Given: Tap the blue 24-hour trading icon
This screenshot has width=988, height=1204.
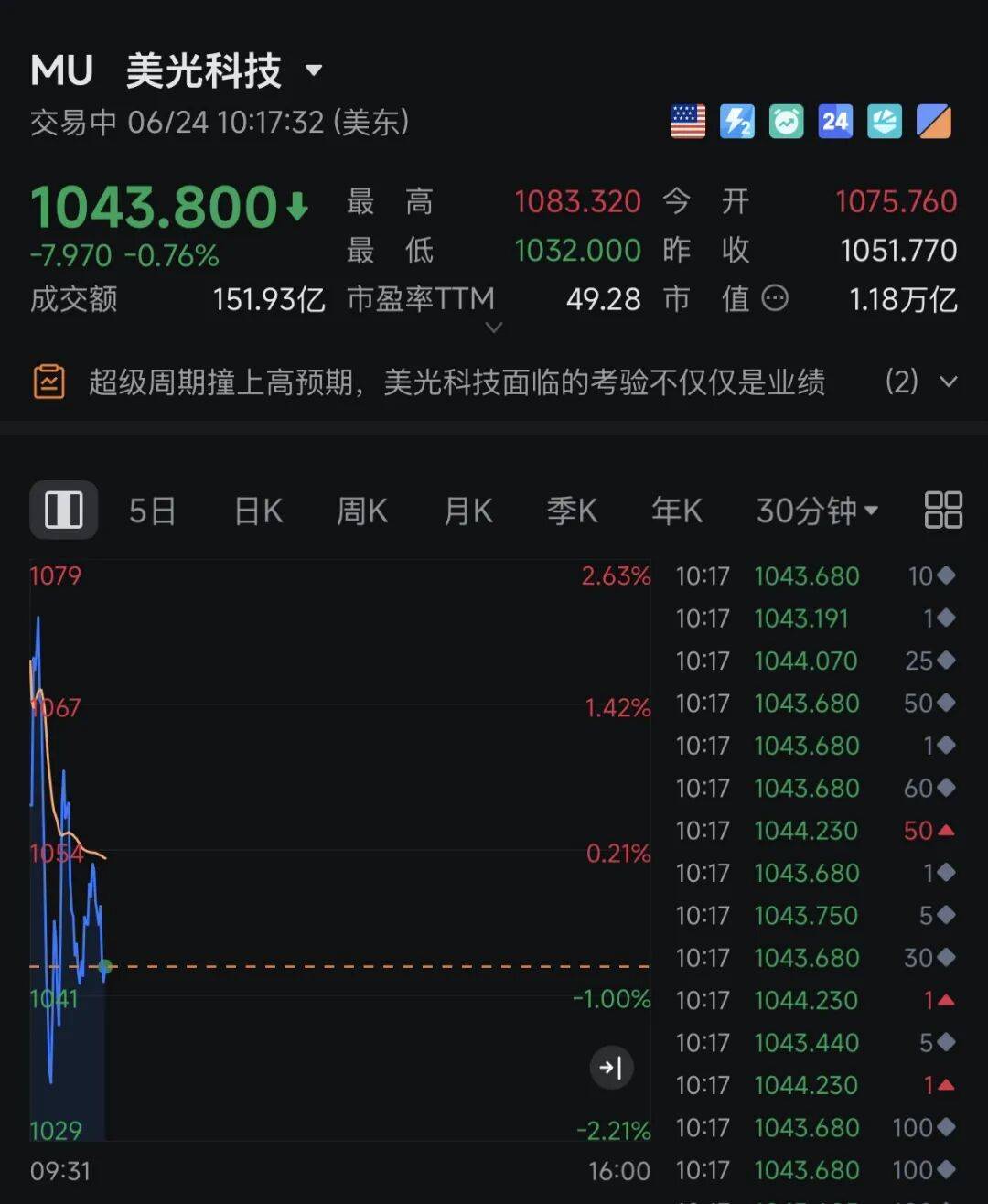Looking at the screenshot, I should (x=835, y=122).
